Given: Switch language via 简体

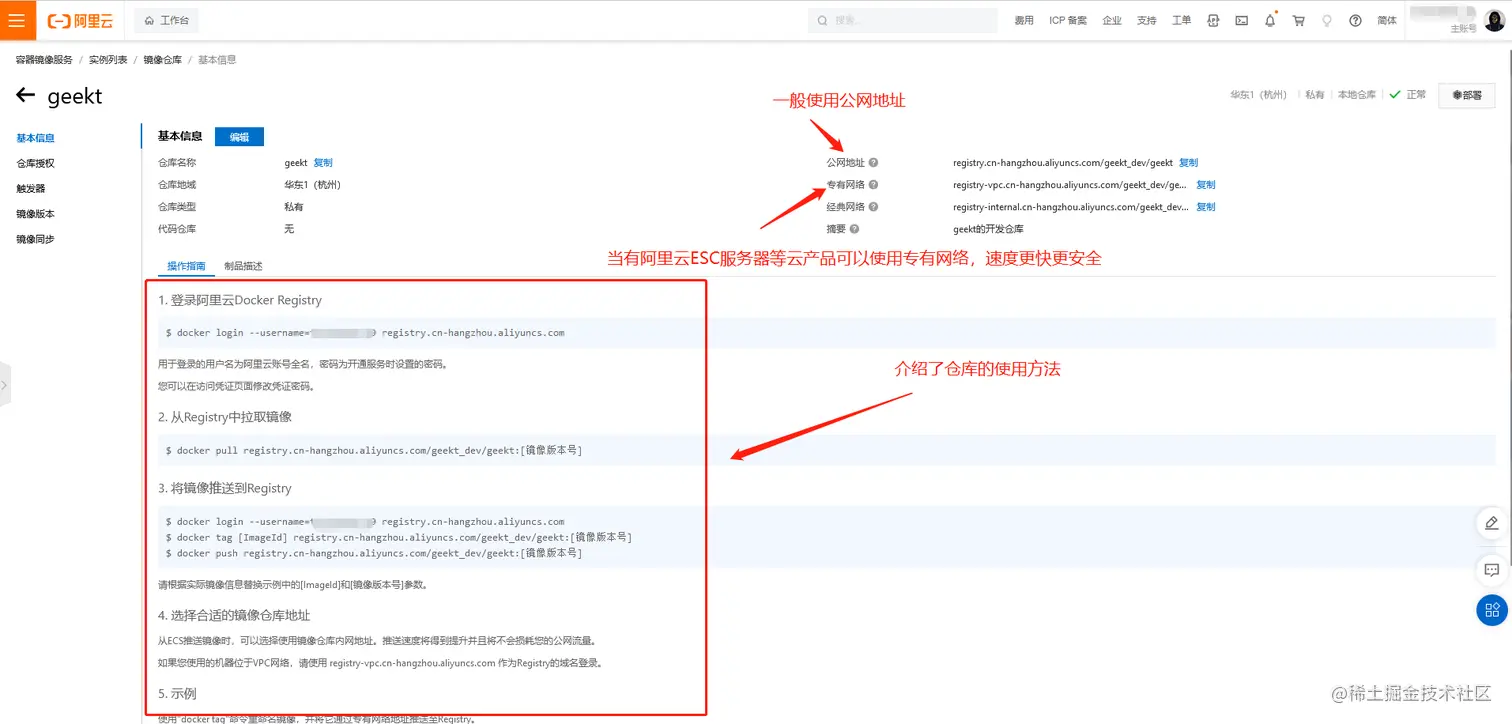Looking at the screenshot, I should [x=1387, y=21].
